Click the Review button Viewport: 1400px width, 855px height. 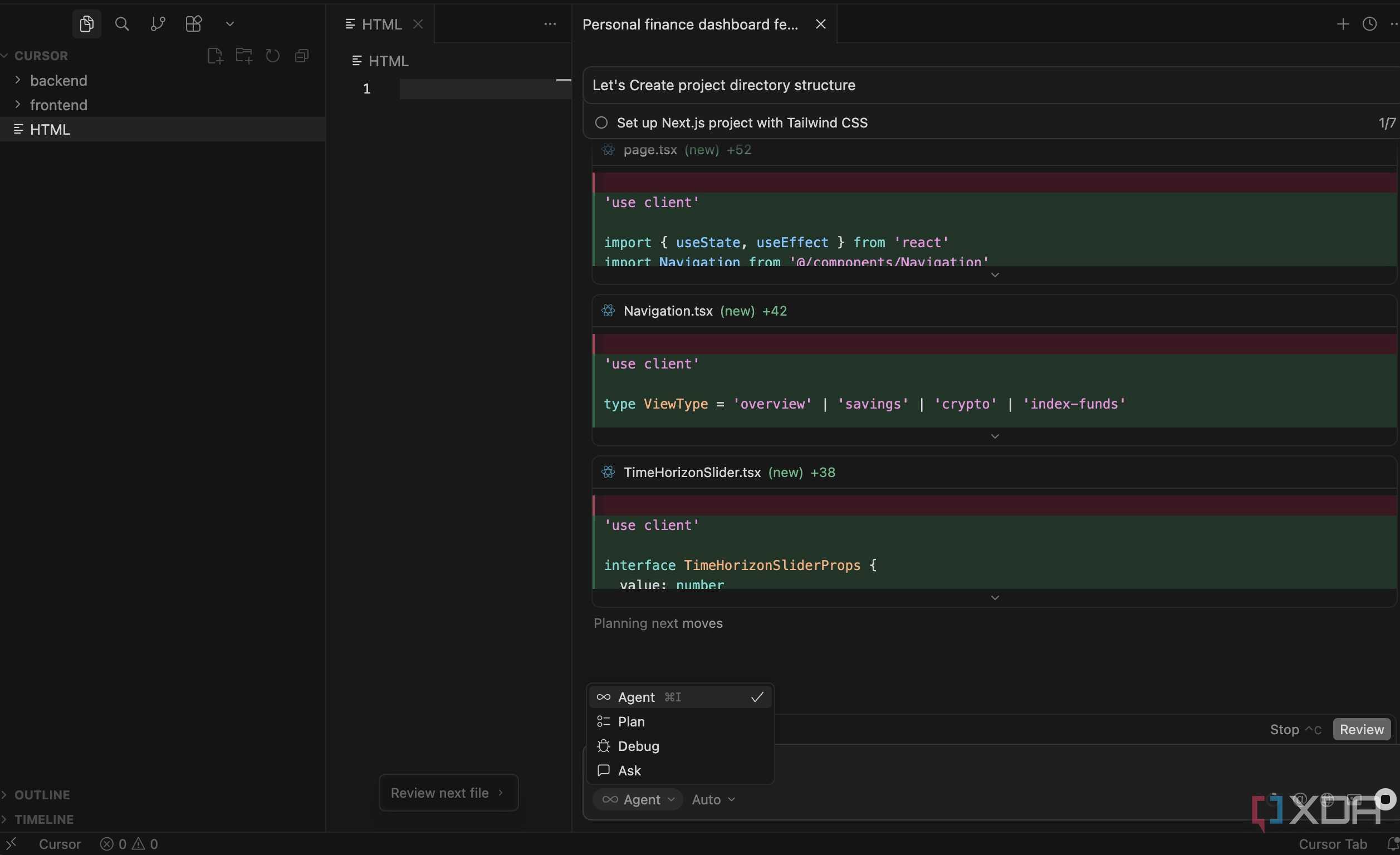point(1362,729)
